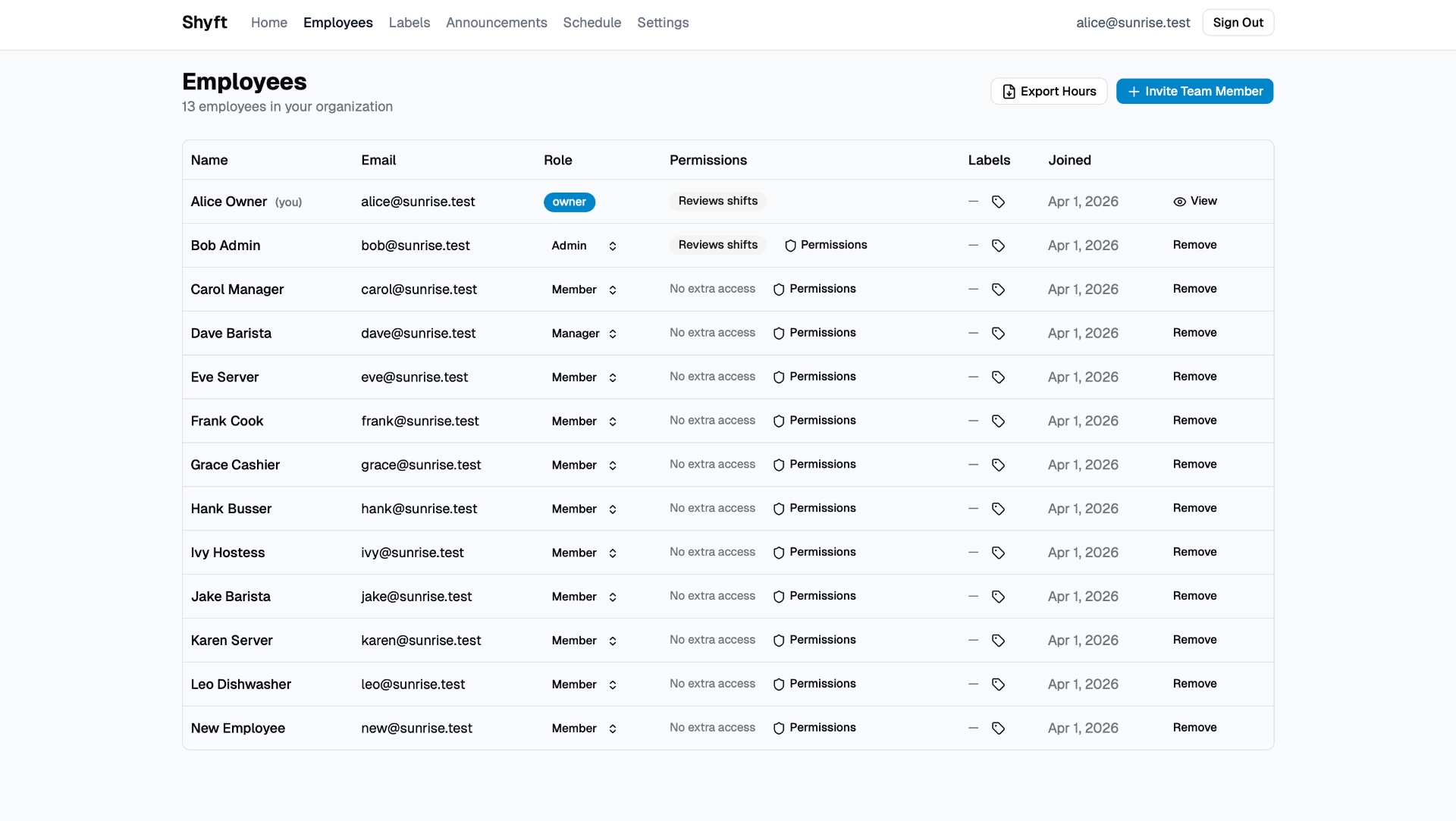Click the label tag icon for Hank Busser
This screenshot has height=821, width=1456.
(998, 509)
